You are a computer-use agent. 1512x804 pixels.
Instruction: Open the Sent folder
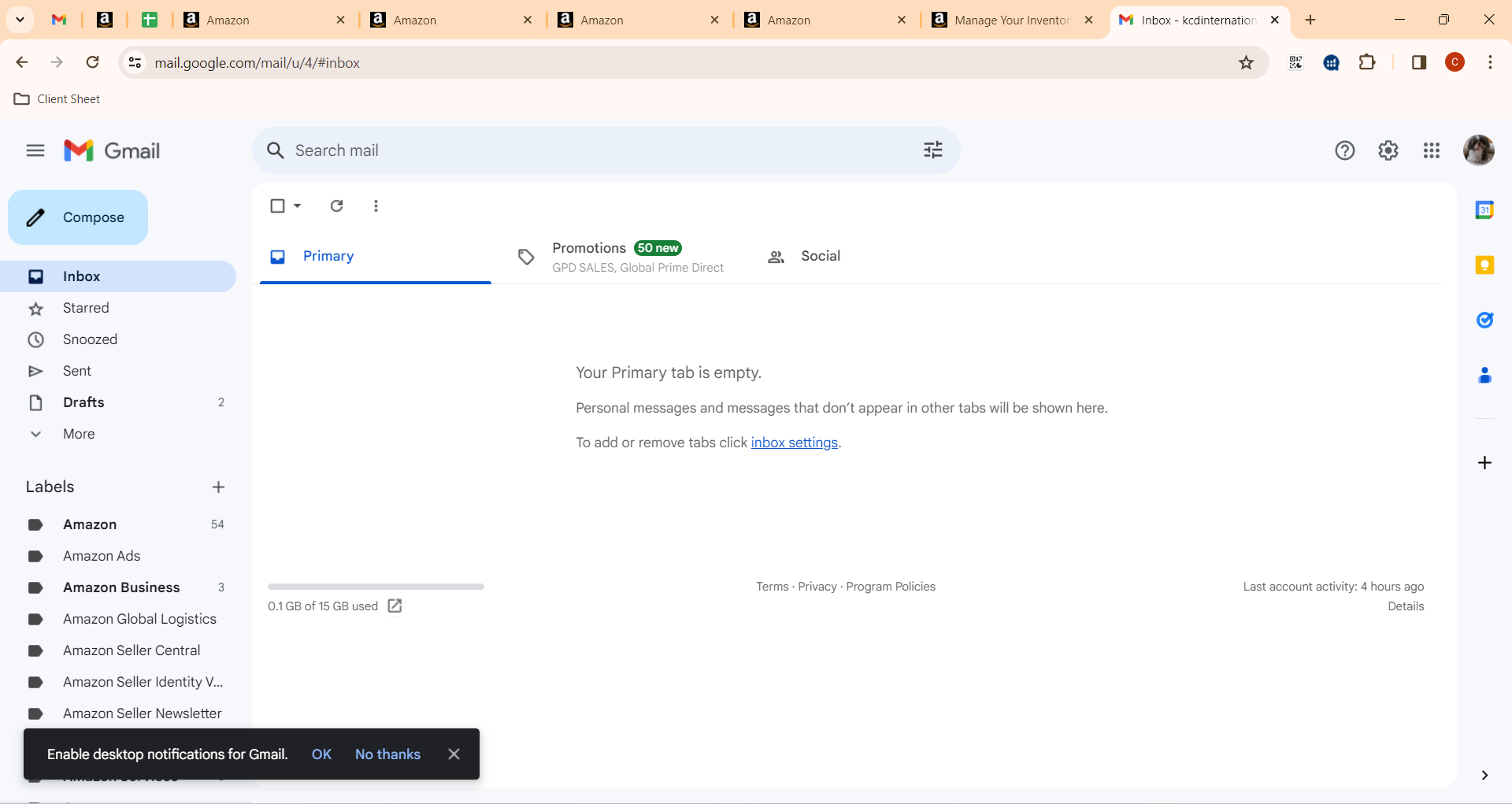(118, 371)
